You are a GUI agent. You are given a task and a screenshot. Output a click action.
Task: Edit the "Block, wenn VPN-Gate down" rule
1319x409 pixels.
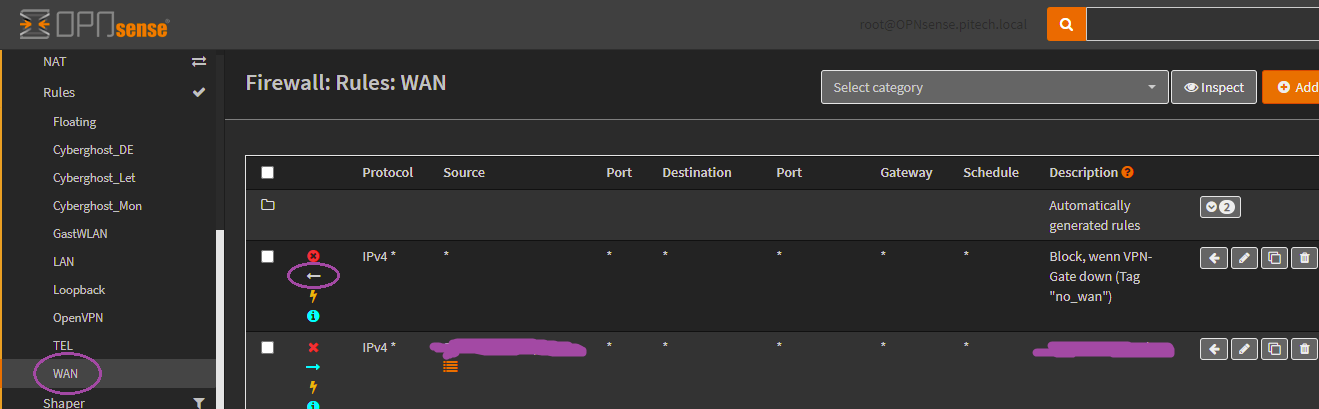pyautogui.click(x=1244, y=259)
